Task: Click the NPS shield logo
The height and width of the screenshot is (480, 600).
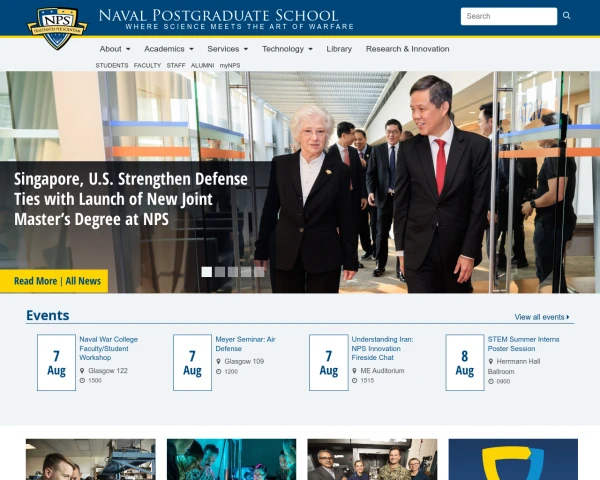Action: (x=57, y=28)
